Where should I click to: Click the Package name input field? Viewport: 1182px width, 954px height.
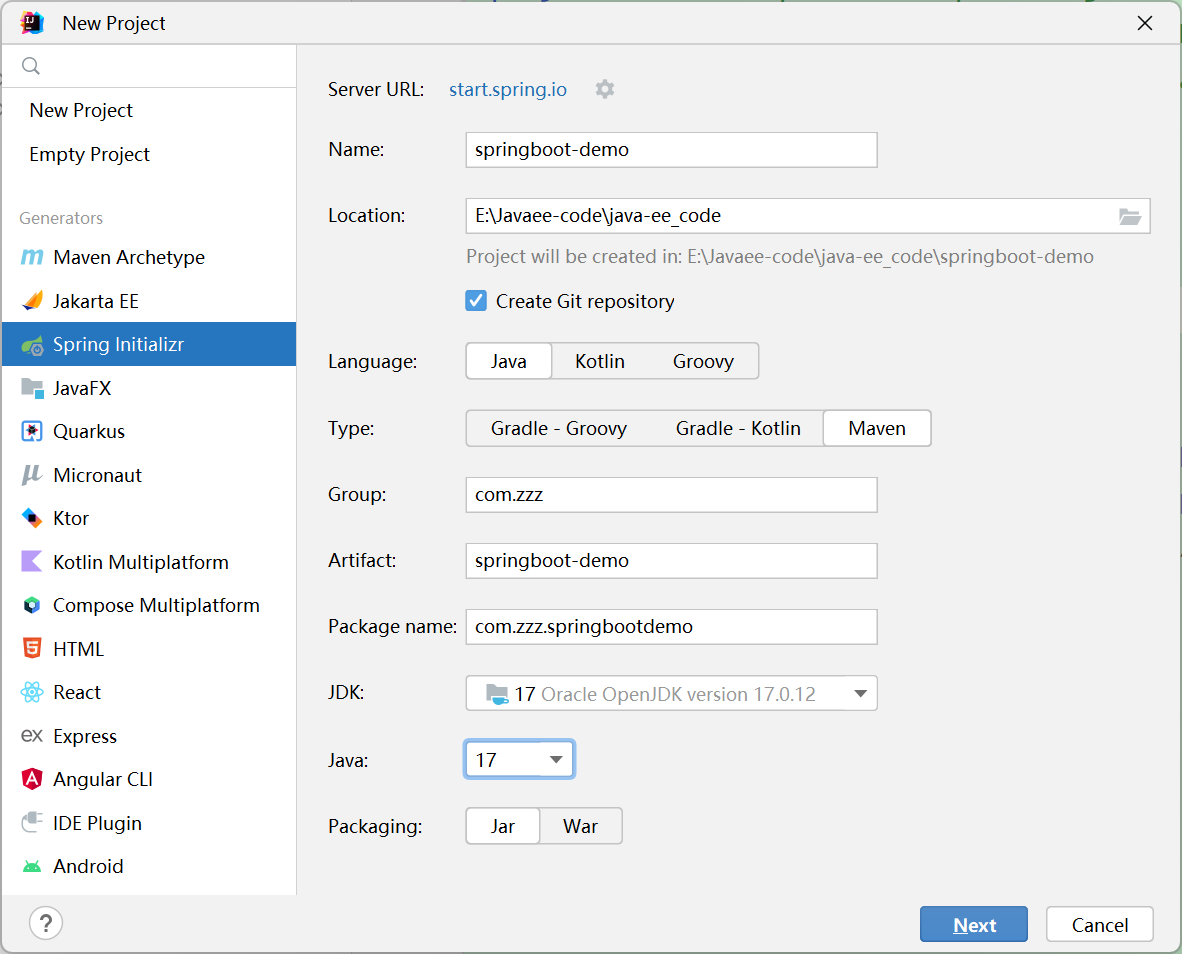click(671, 627)
